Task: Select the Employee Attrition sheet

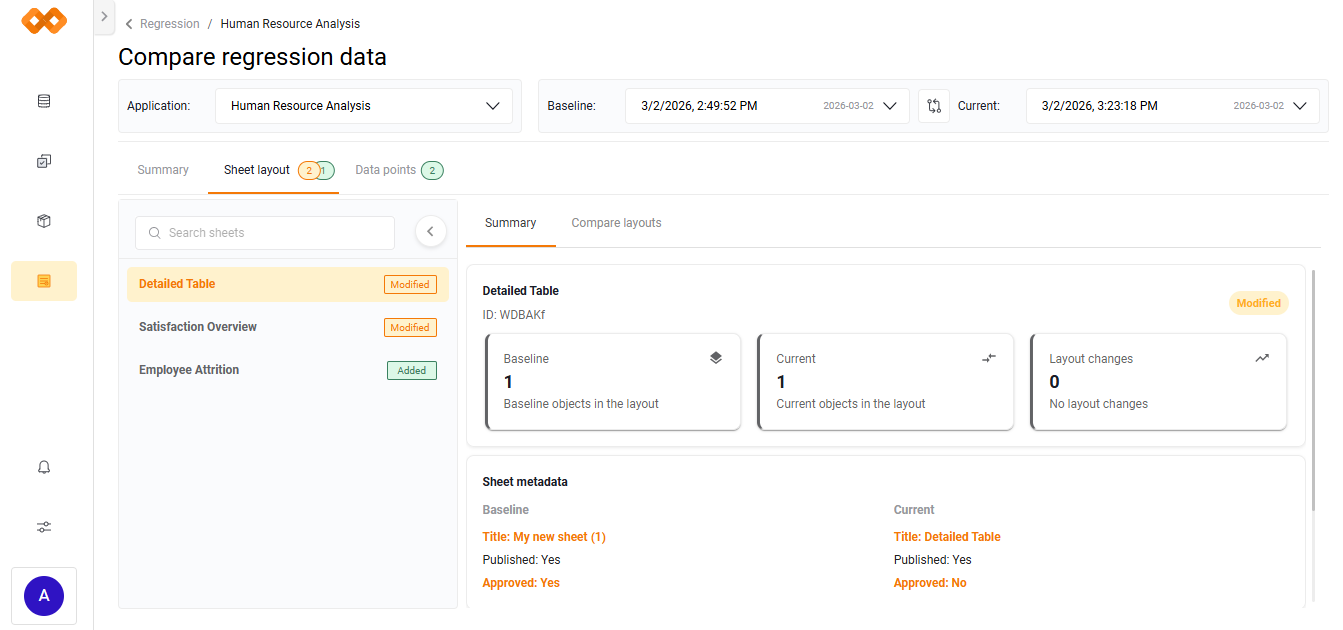Action: (x=189, y=370)
